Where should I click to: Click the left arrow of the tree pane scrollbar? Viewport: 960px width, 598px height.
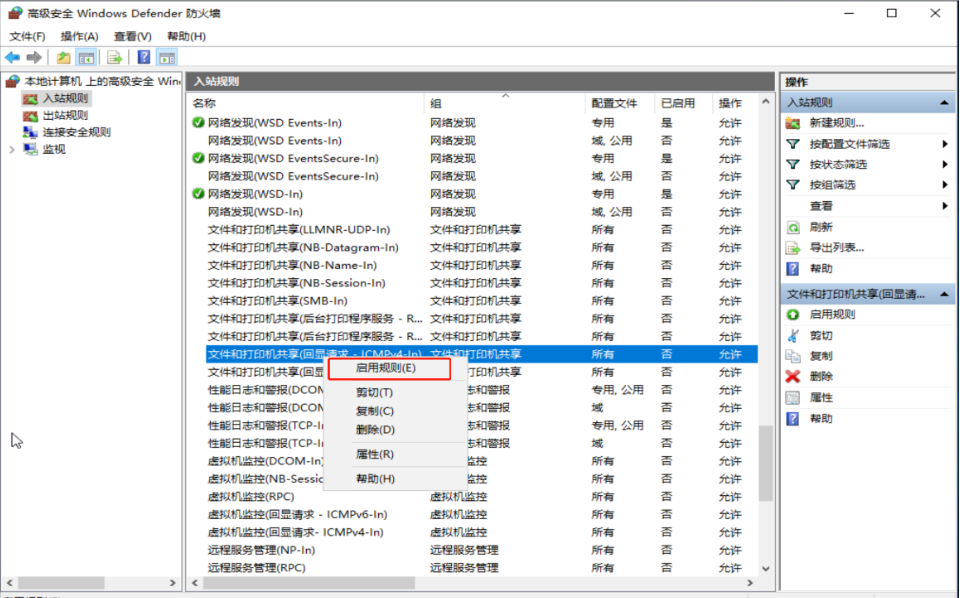pos(9,583)
